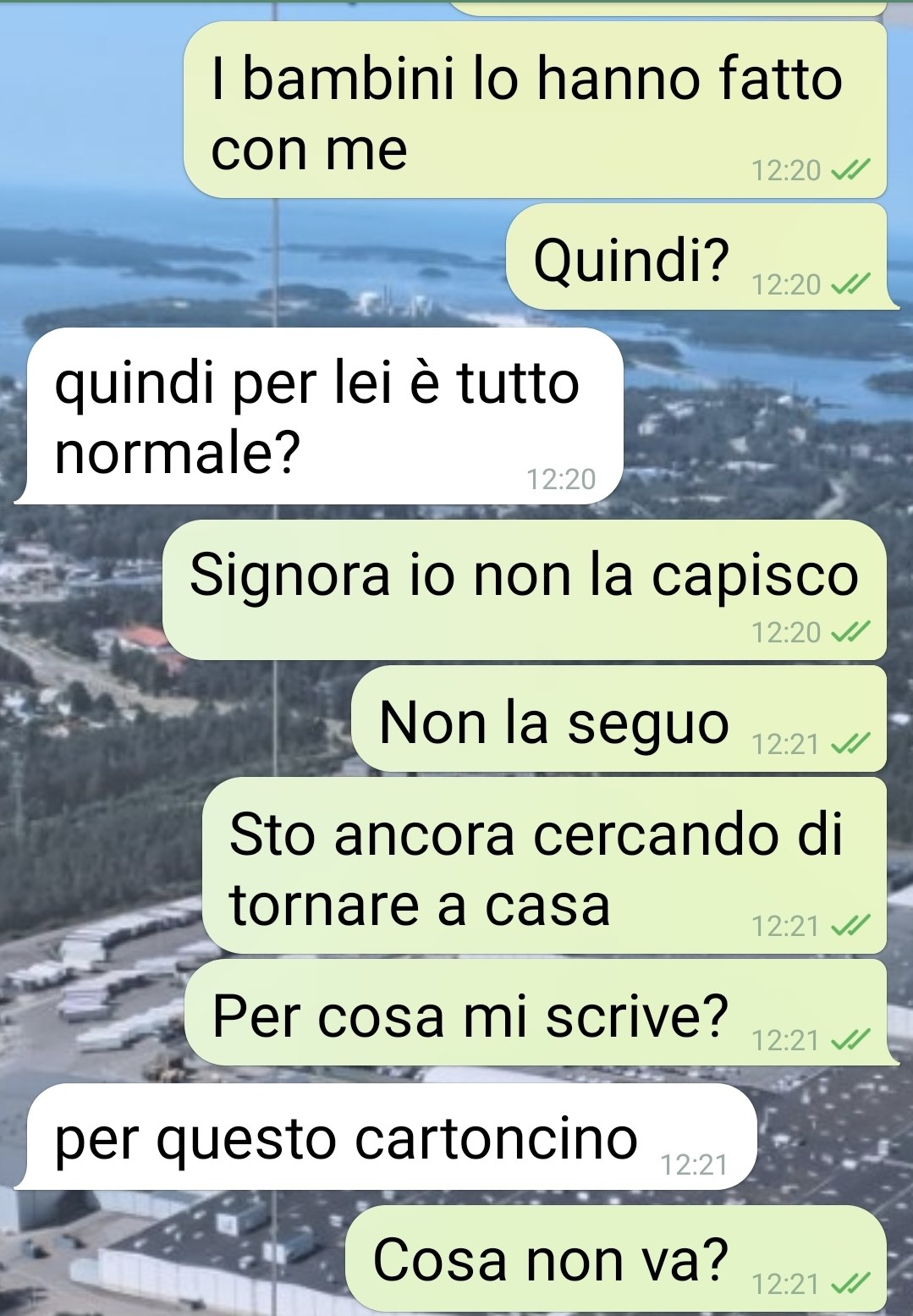Click the 12:20 timestamp under "normale?"
The width and height of the screenshot is (913, 1316).
[561, 480]
